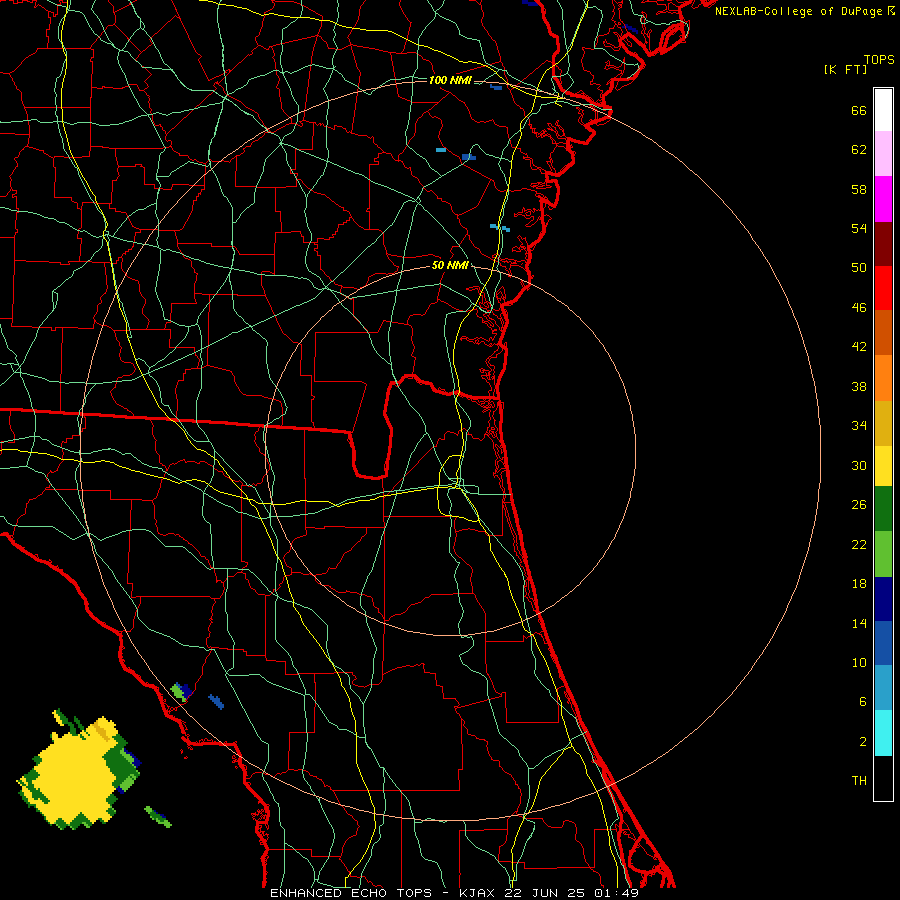Viewport: 900px width, 900px height.
Task: Click the legend value 14
Action: coord(859,623)
